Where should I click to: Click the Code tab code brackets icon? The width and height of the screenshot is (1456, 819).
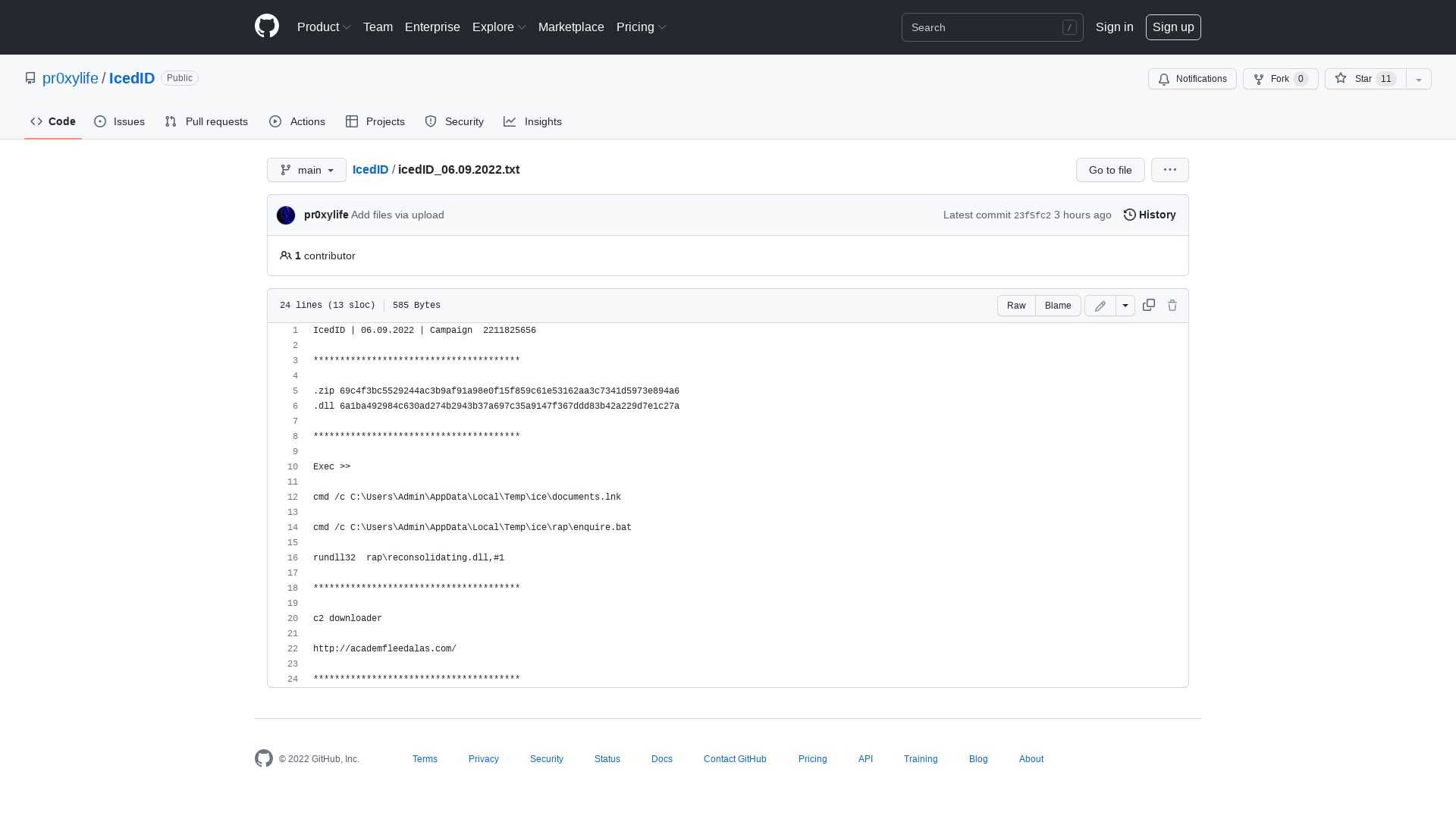(36, 121)
